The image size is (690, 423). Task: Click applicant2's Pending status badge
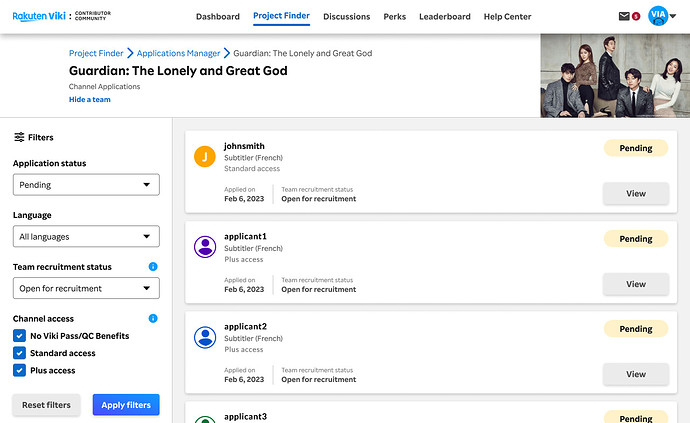[636, 329]
